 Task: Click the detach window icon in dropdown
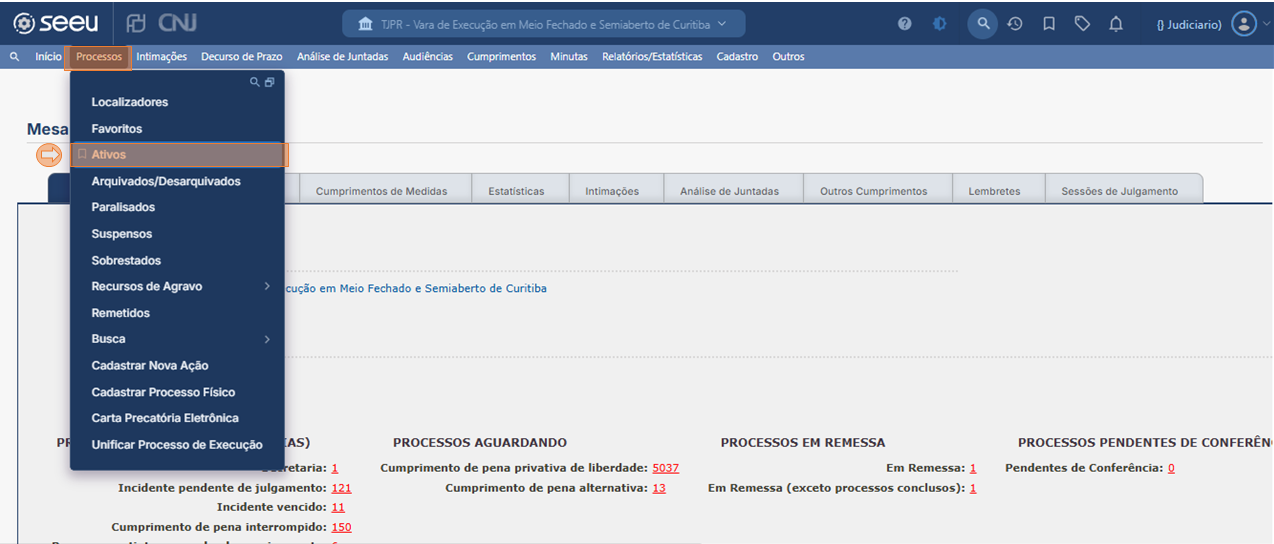pos(269,82)
